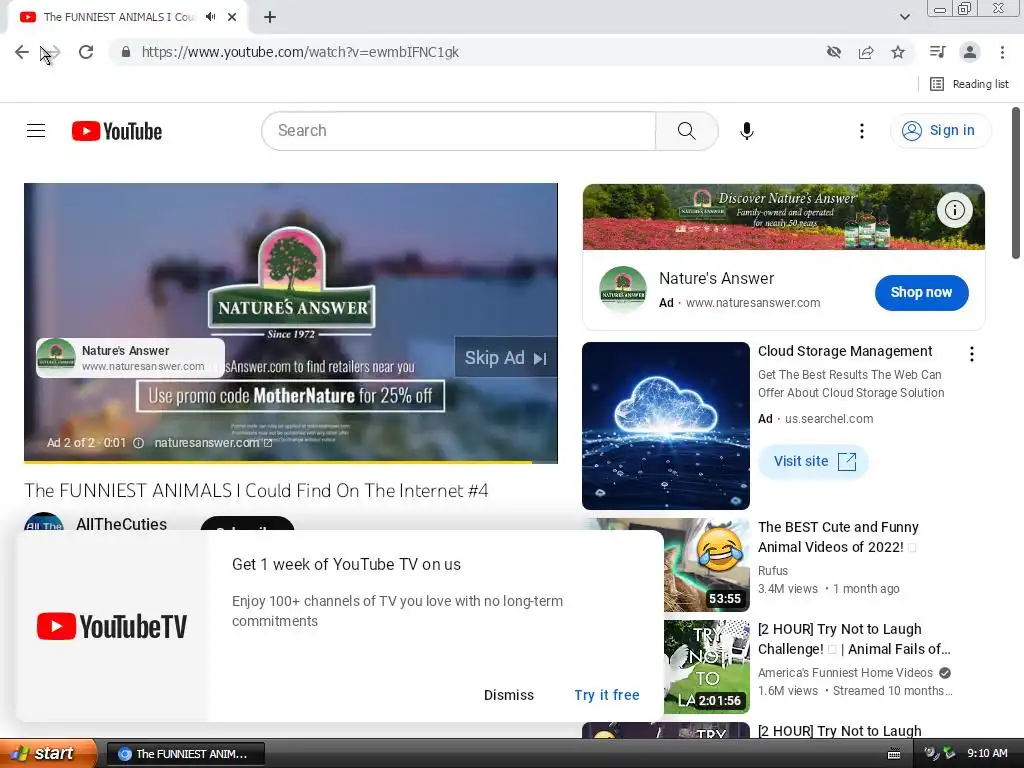Expand the tab search dropdown arrow

904,17
